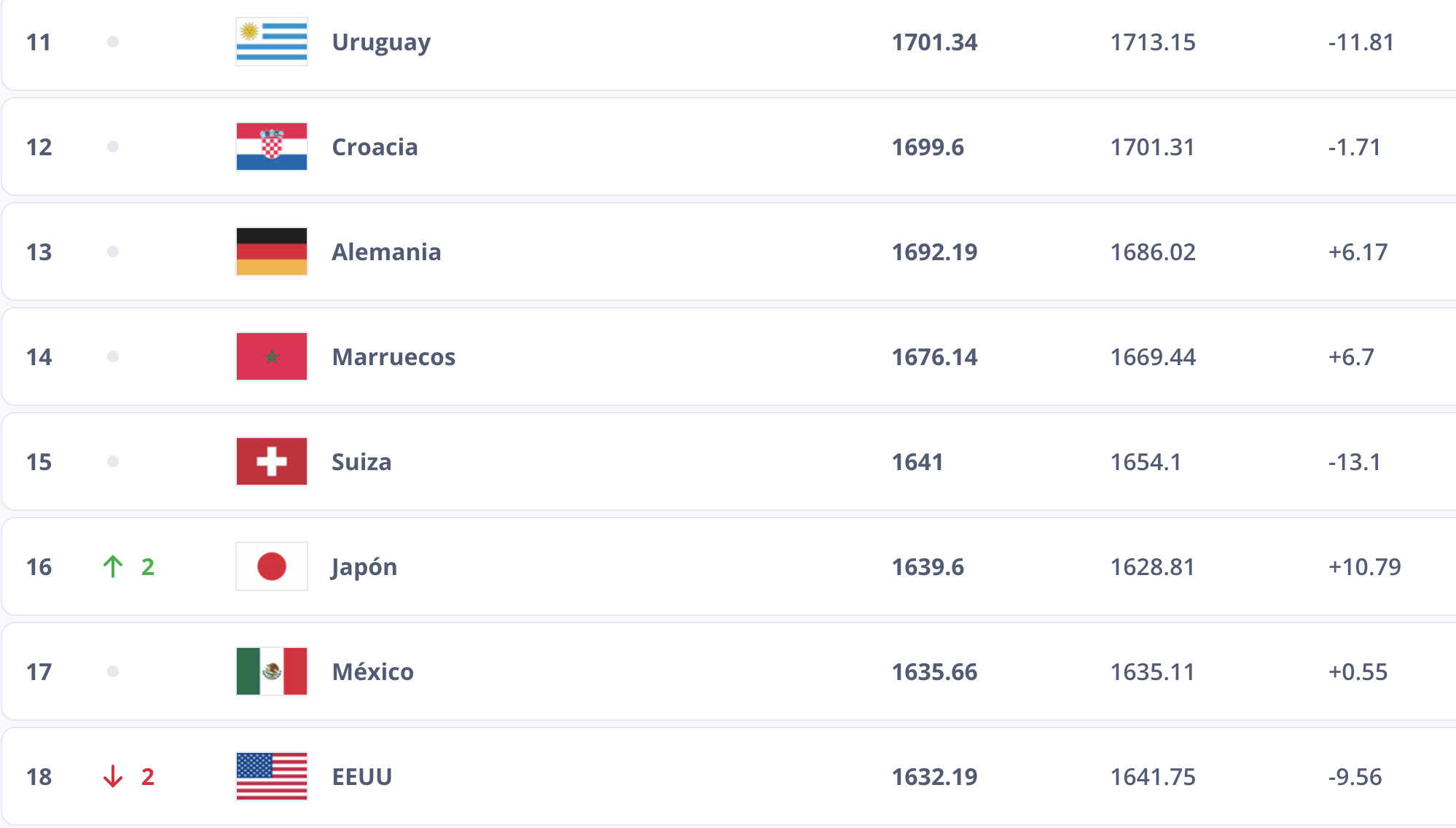Click the EEUU flag icon
The width and height of the screenshot is (1456, 828).
click(x=272, y=776)
